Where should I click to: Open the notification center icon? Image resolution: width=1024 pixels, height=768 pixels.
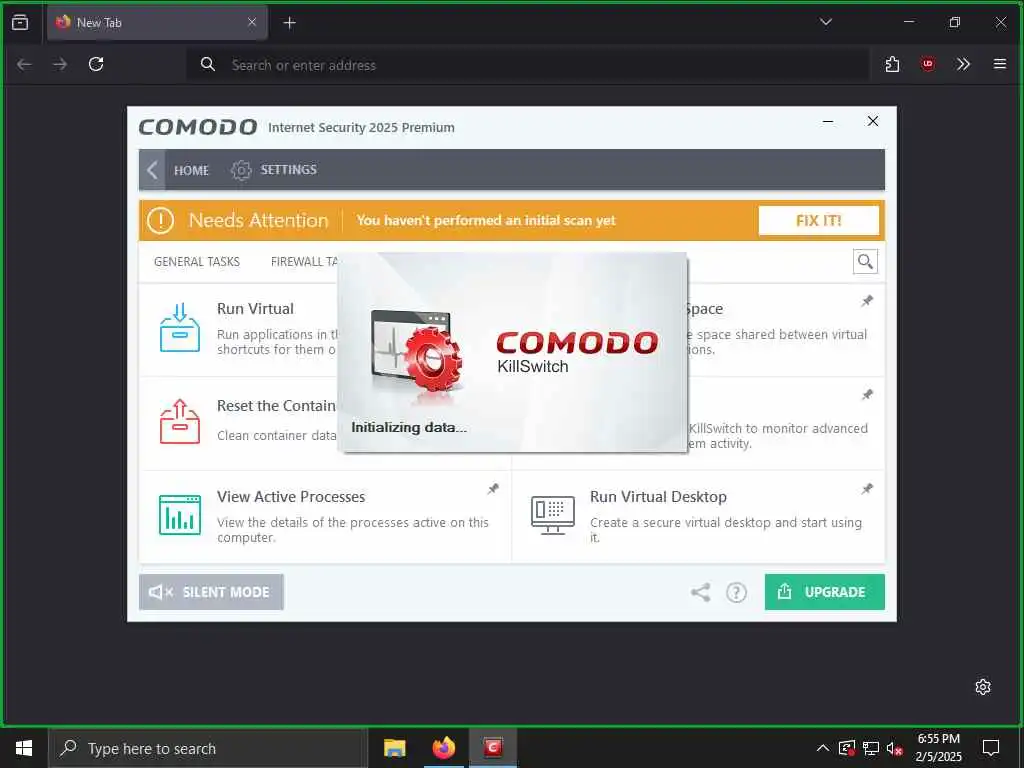(991, 748)
